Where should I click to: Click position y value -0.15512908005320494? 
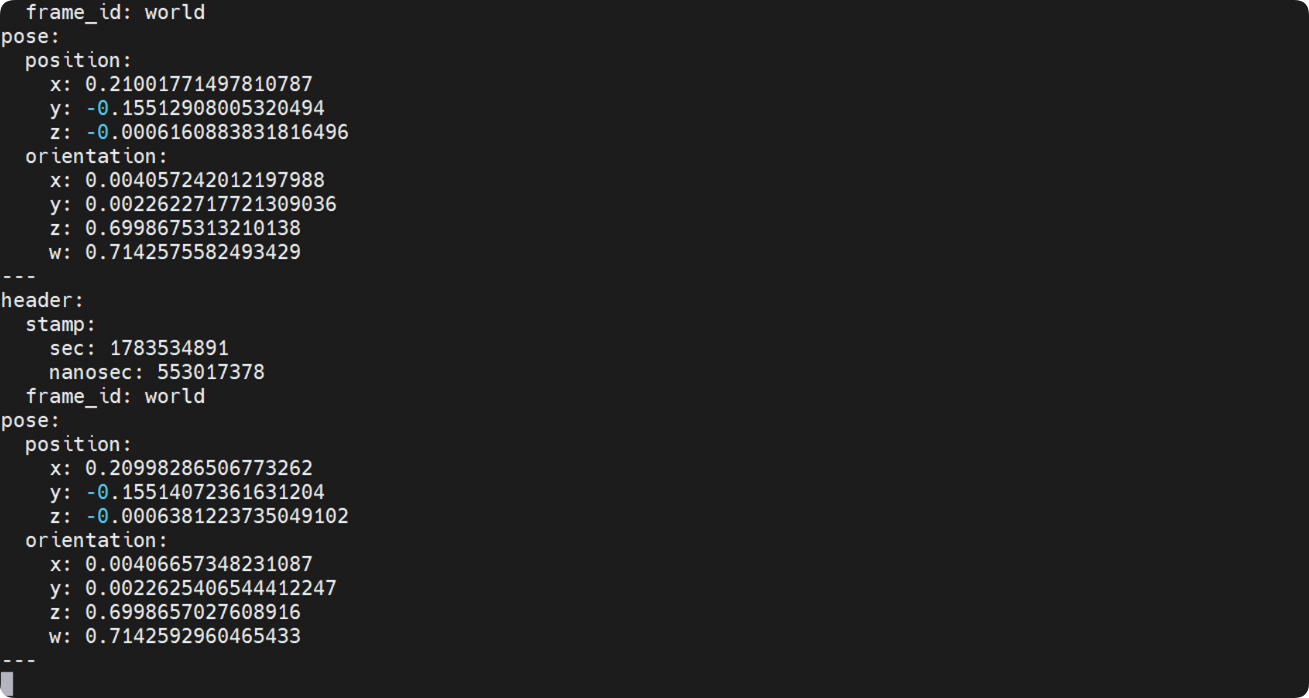pos(205,108)
